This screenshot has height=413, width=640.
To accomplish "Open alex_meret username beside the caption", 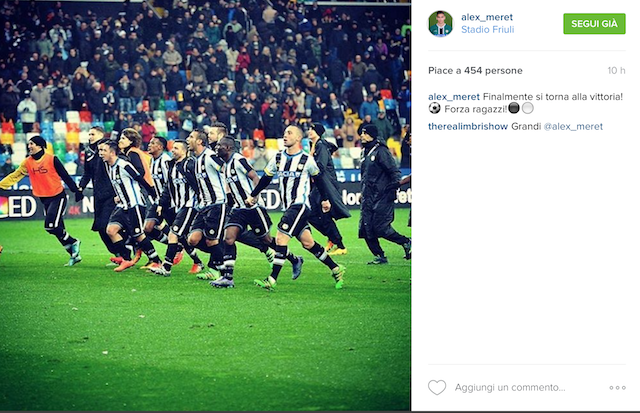I will coord(454,97).
